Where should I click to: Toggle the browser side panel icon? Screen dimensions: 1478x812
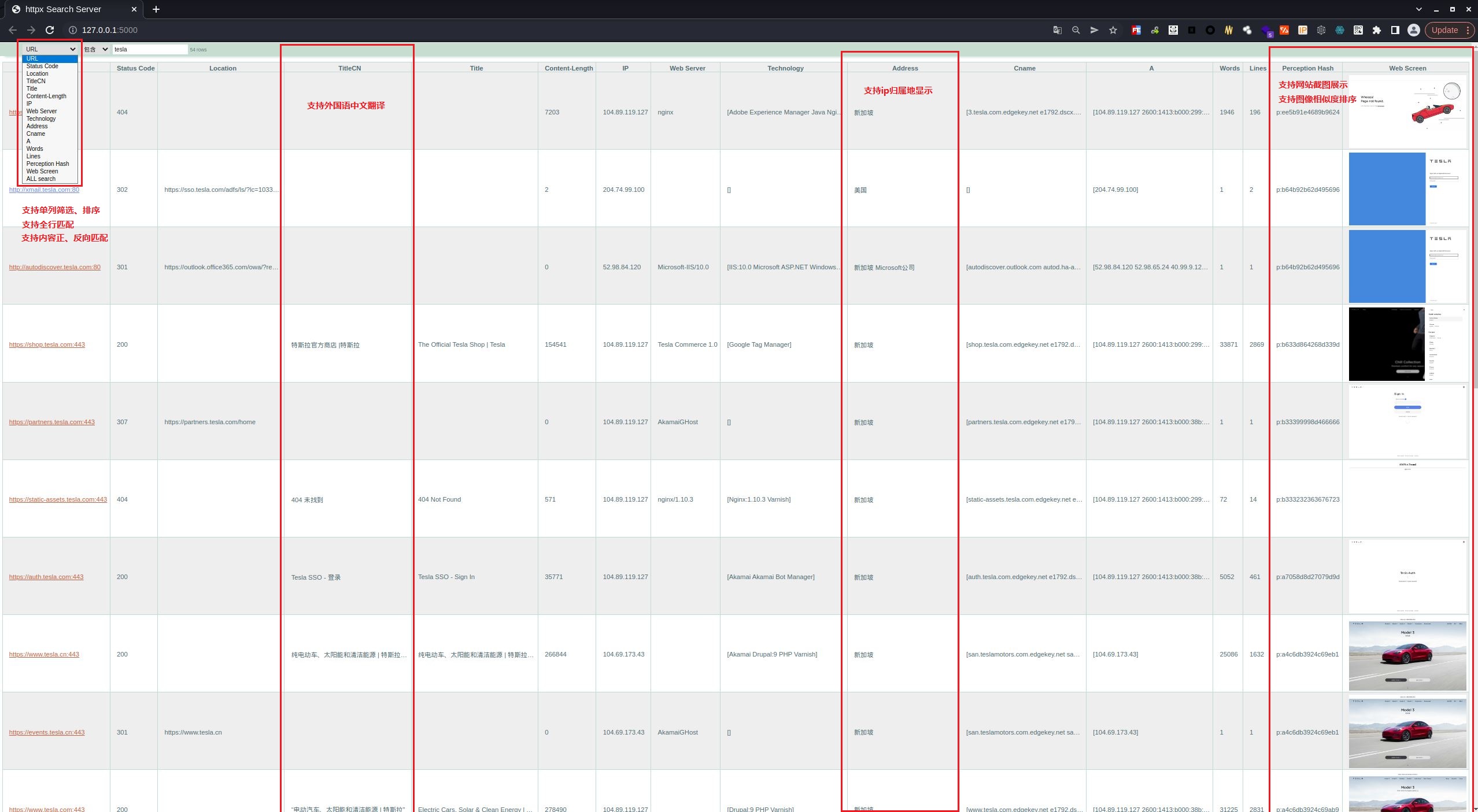click(1395, 30)
